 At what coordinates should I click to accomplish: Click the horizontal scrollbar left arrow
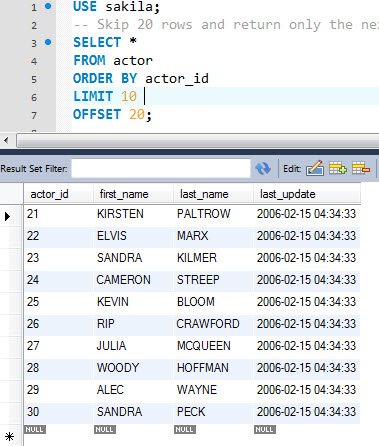tap(6, 140)
